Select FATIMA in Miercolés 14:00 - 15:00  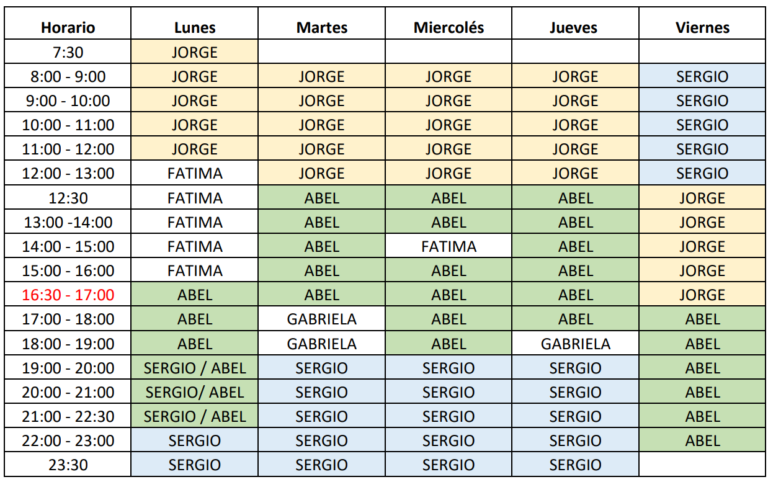click(x=448, y=246)
